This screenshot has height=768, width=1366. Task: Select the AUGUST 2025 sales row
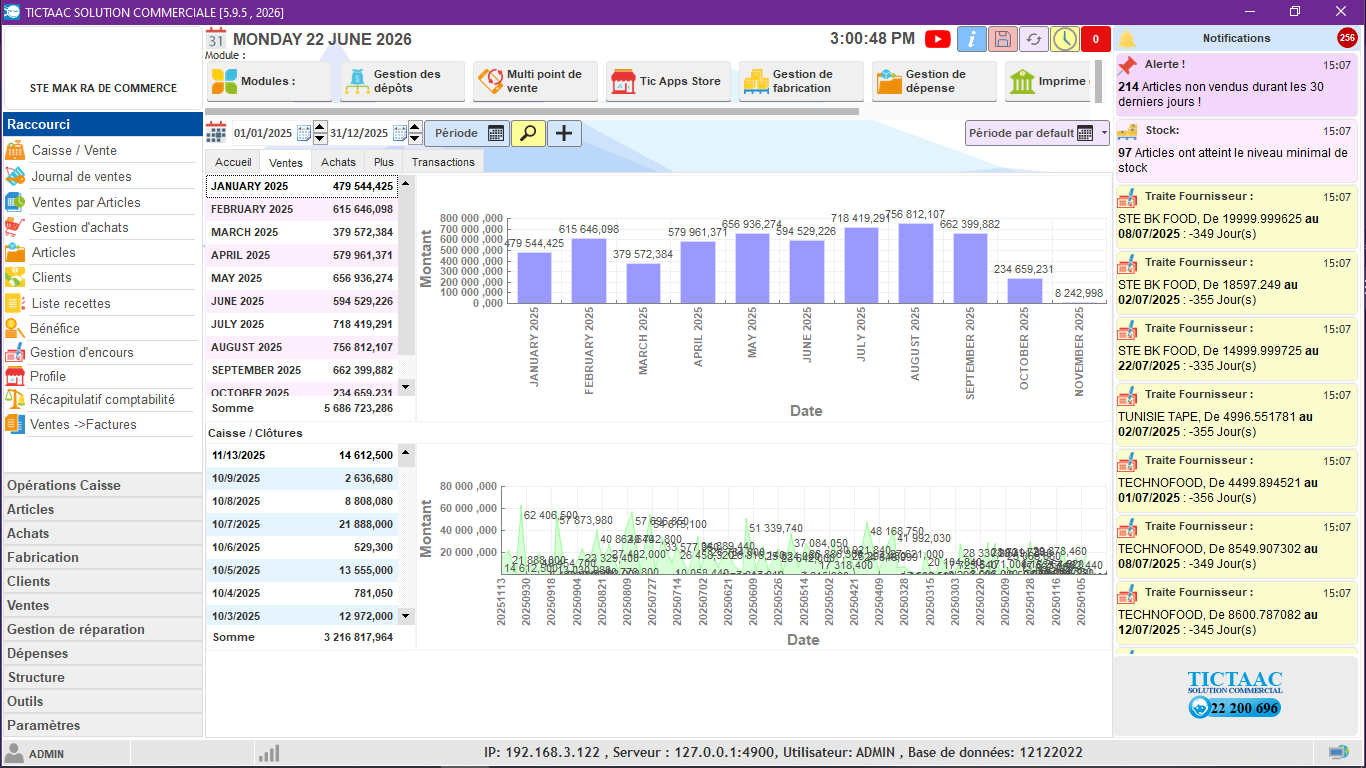(x=302, y=347)
